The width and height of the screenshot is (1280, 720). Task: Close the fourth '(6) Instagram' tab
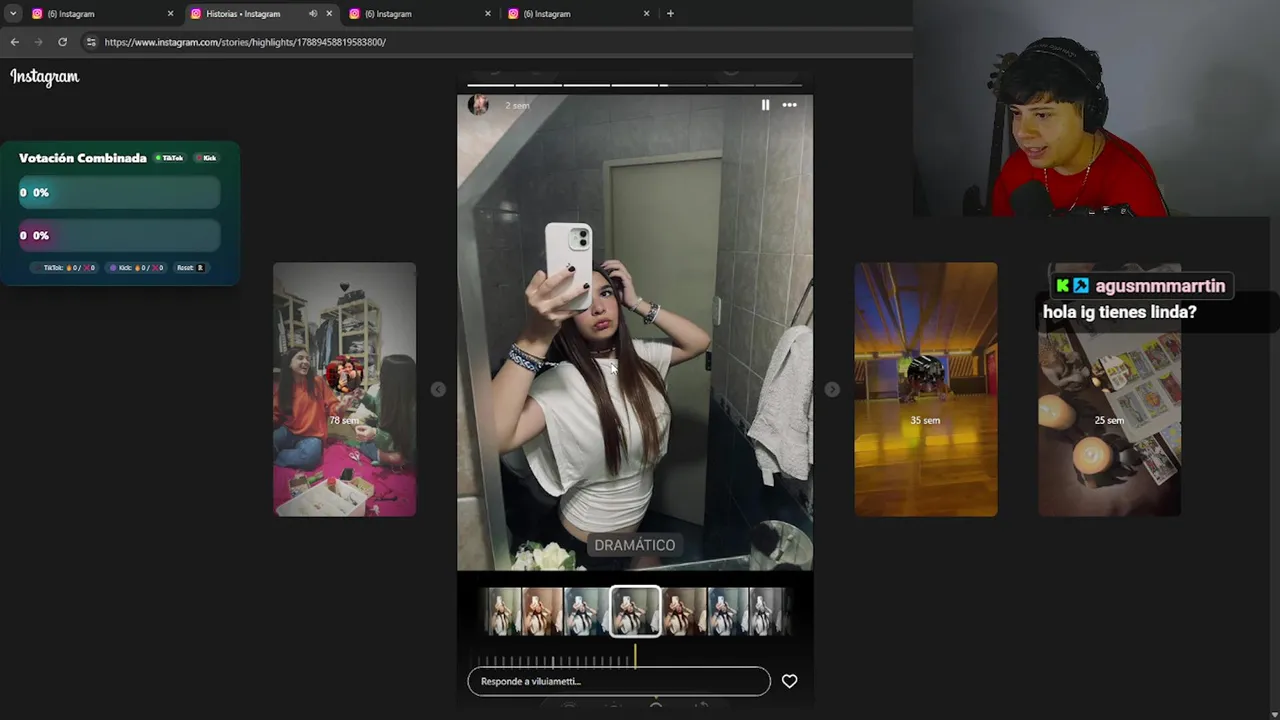pyautogui.click(x=646, y=14)
